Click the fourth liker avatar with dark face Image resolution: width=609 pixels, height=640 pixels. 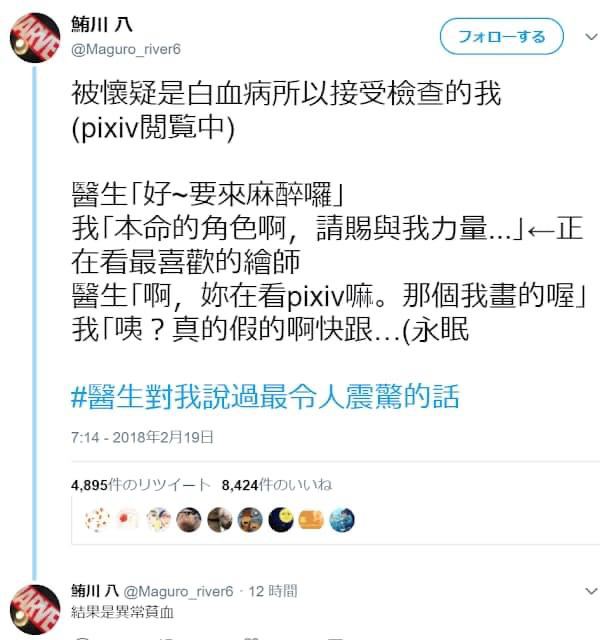point(189,520)
